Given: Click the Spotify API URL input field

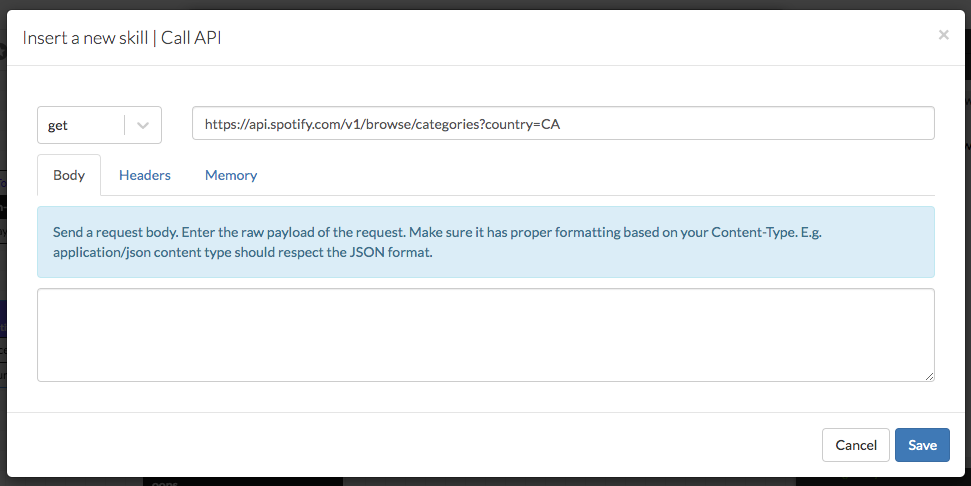Looking at the screenshot, I should point(562,124).
